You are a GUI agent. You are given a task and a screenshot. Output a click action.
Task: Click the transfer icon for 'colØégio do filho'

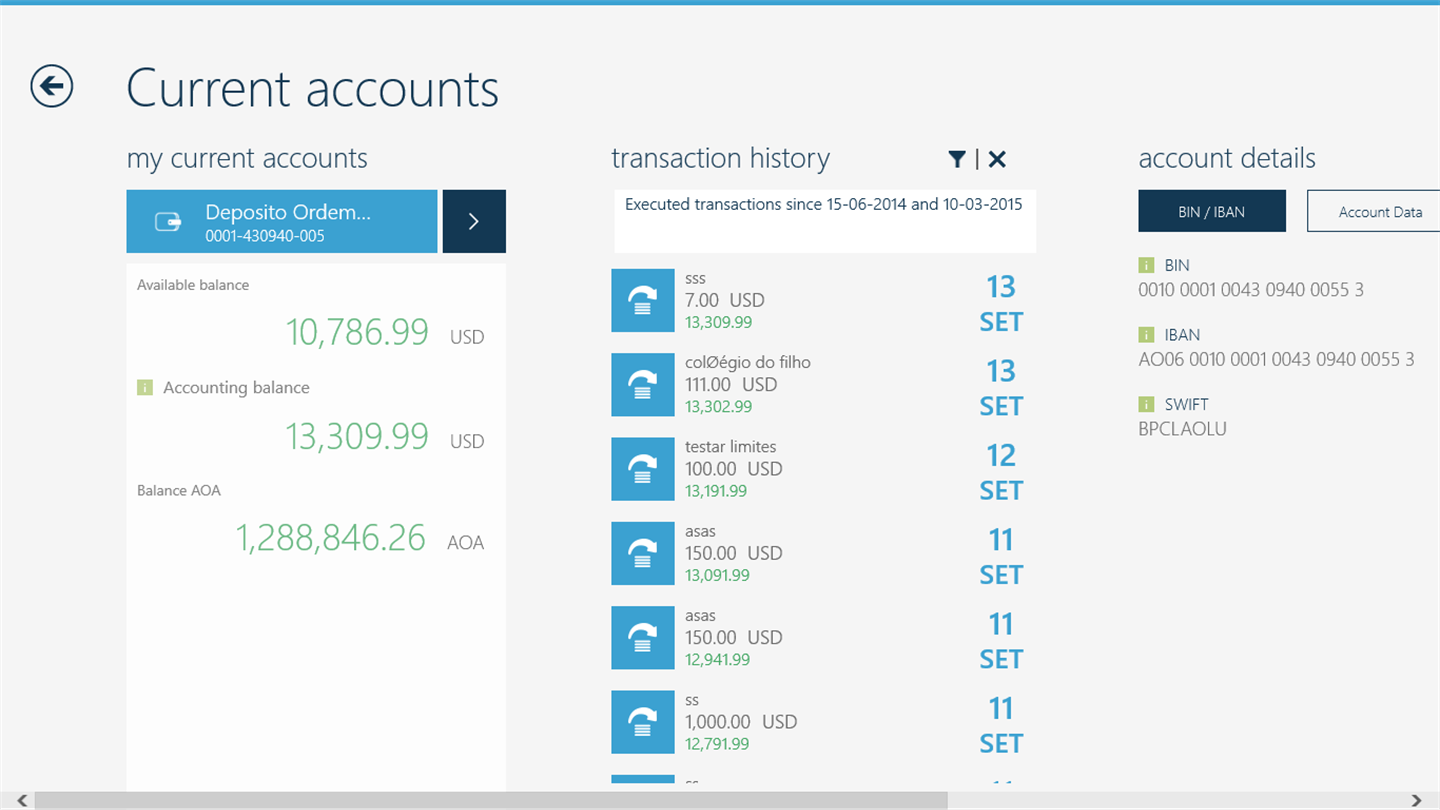tap(643, 384)
